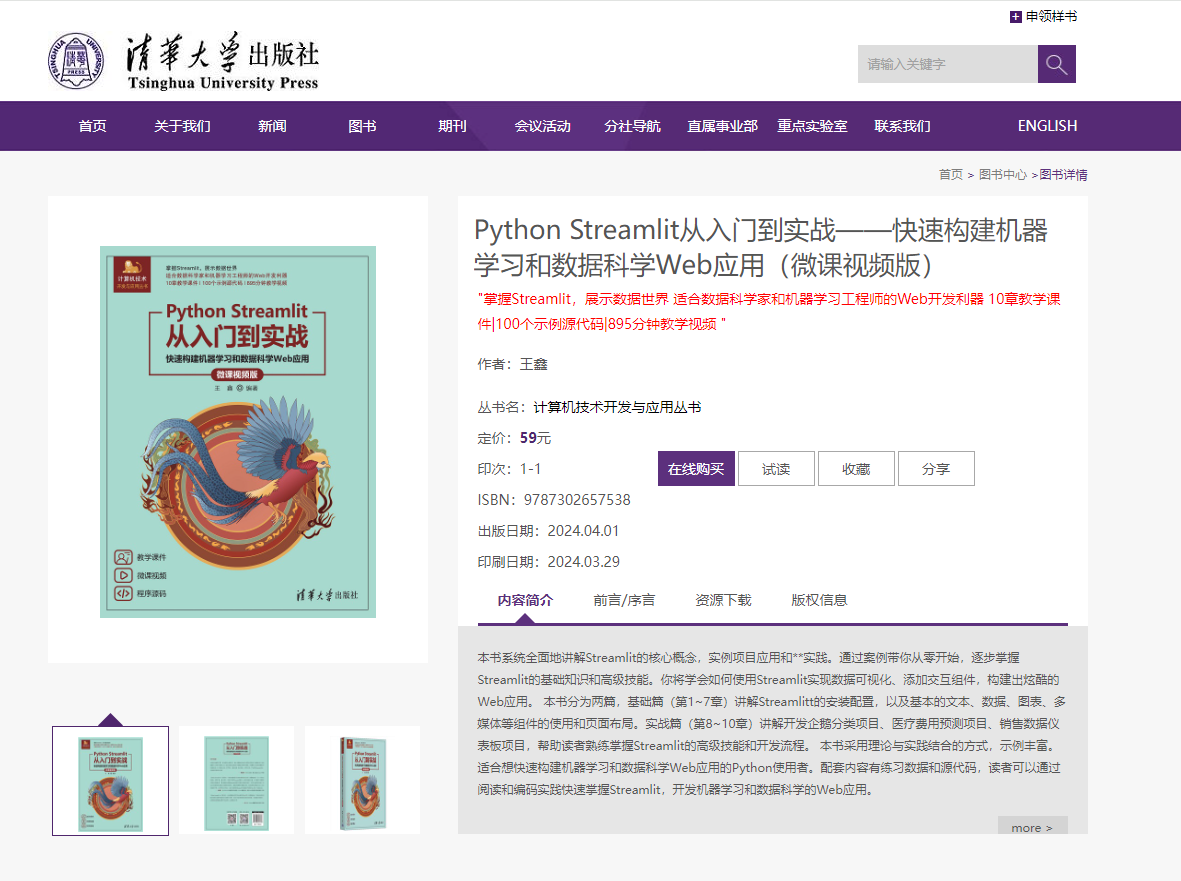Select the front cover thumbnail
Screen dimensions: 1181x881
click(x=110, y=781)
